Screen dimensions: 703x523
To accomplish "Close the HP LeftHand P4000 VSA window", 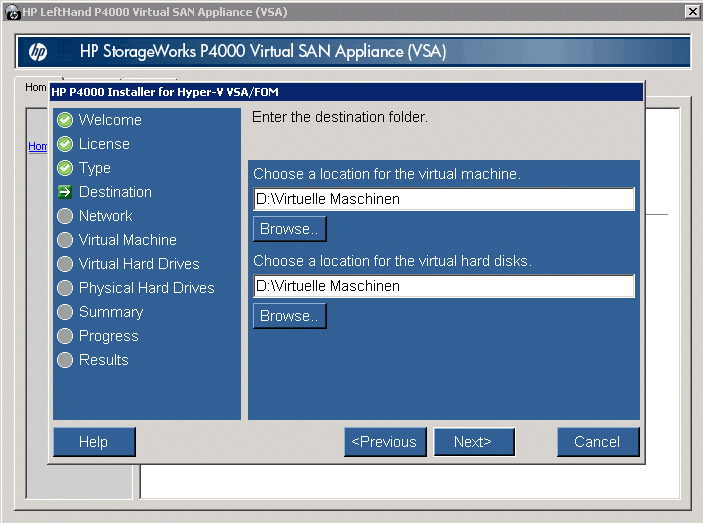I will coord(692,11).
